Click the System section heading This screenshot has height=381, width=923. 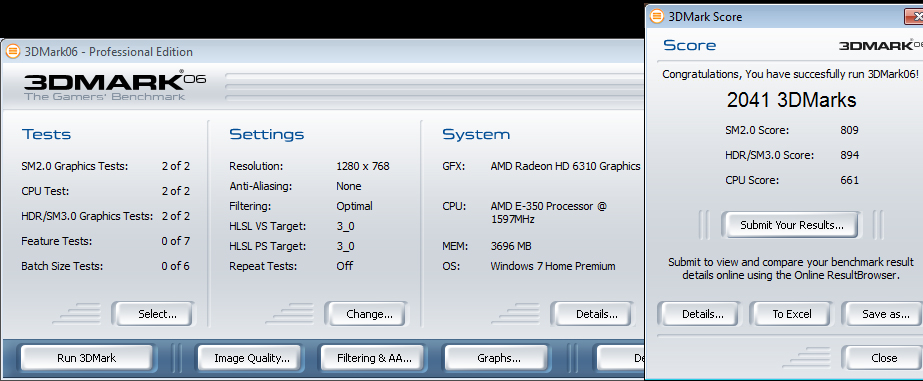pos(476,134)
